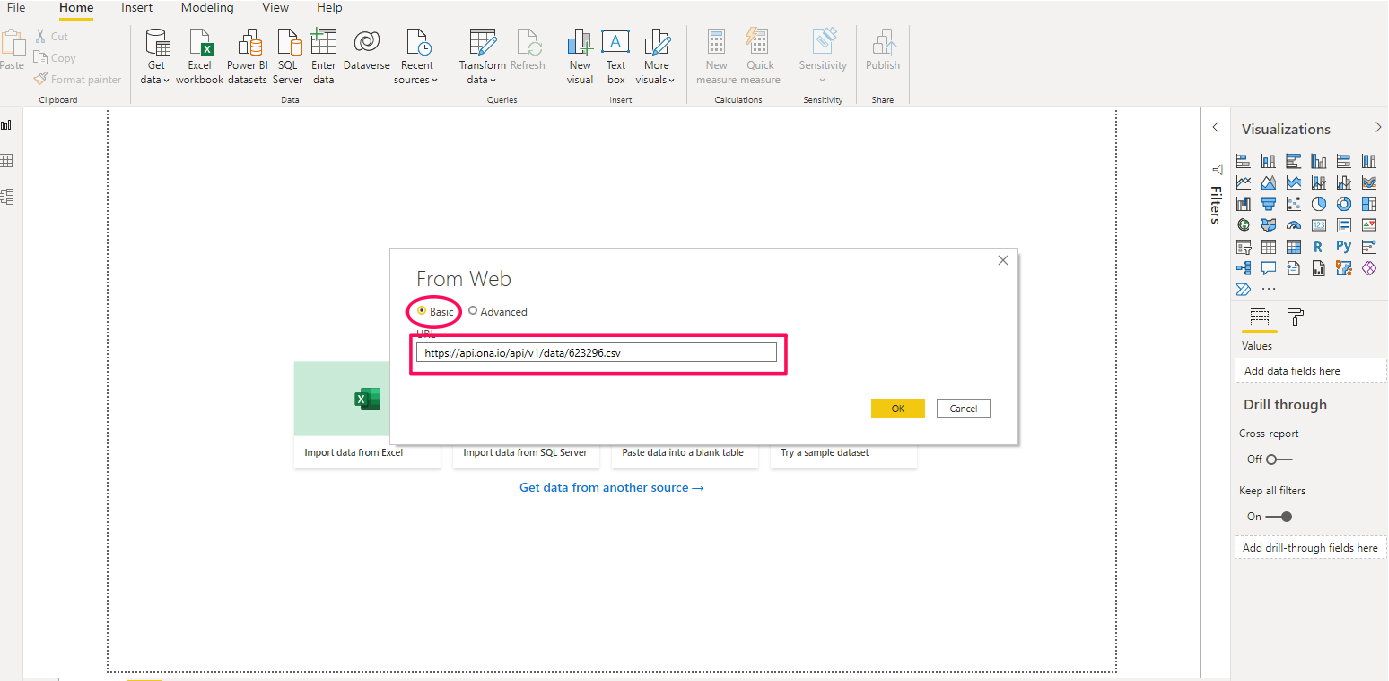Select the Funnel visualization

[x=1268, y=204]
